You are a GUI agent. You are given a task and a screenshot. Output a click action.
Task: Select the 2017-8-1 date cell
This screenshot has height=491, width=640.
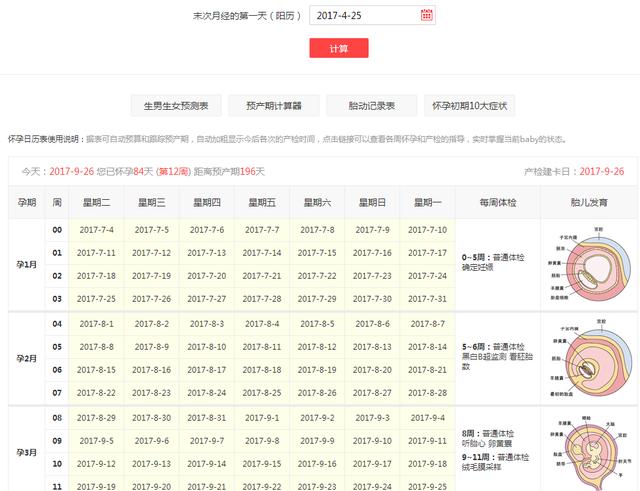(x=96, y=324)
